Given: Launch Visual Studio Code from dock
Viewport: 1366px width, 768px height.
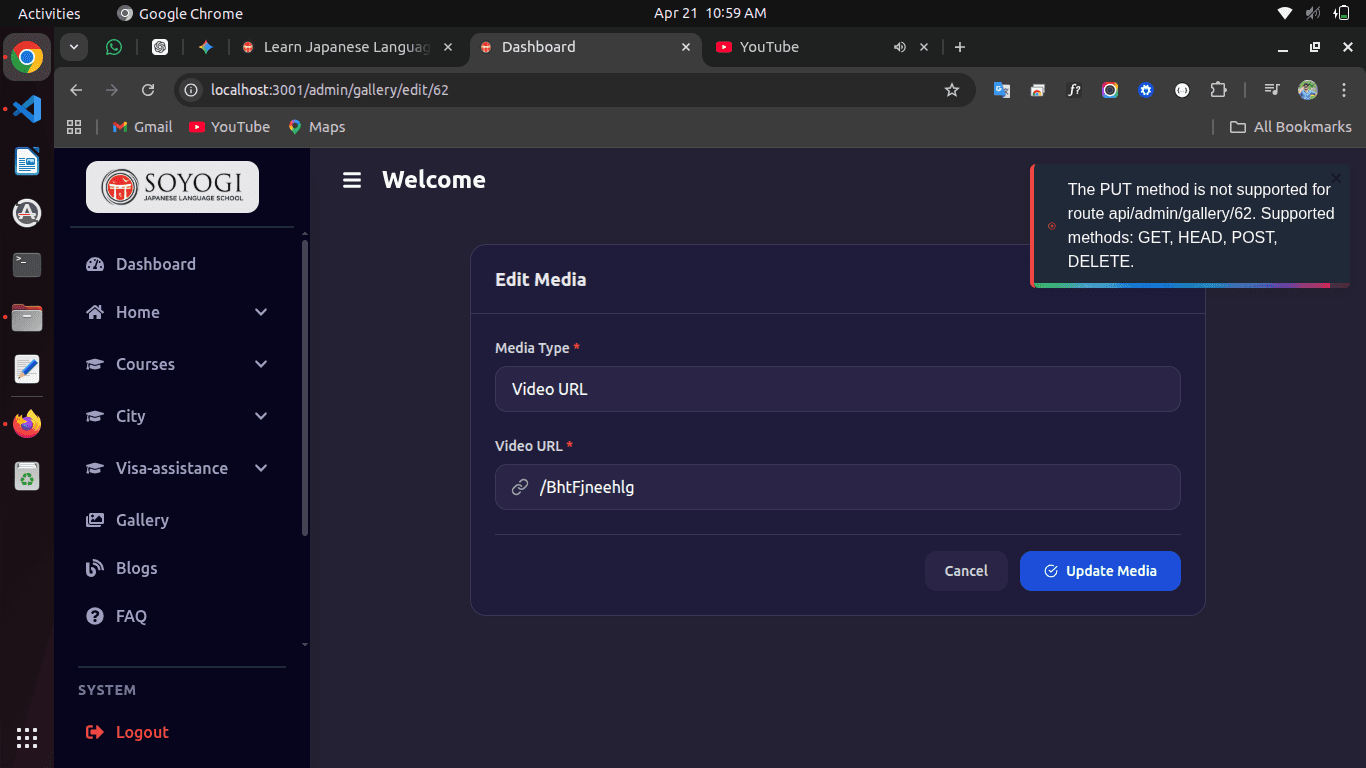Looking at the screenshot, I should pos(27,109).
